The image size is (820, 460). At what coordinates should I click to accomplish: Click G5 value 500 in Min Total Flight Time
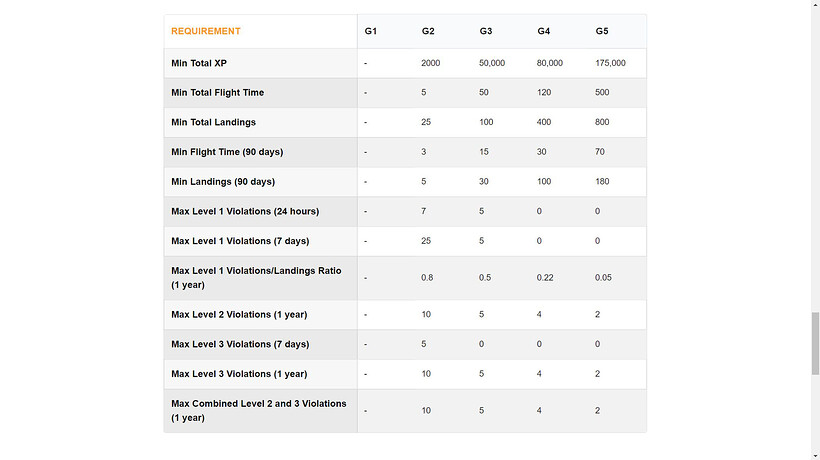click(602, 93)
